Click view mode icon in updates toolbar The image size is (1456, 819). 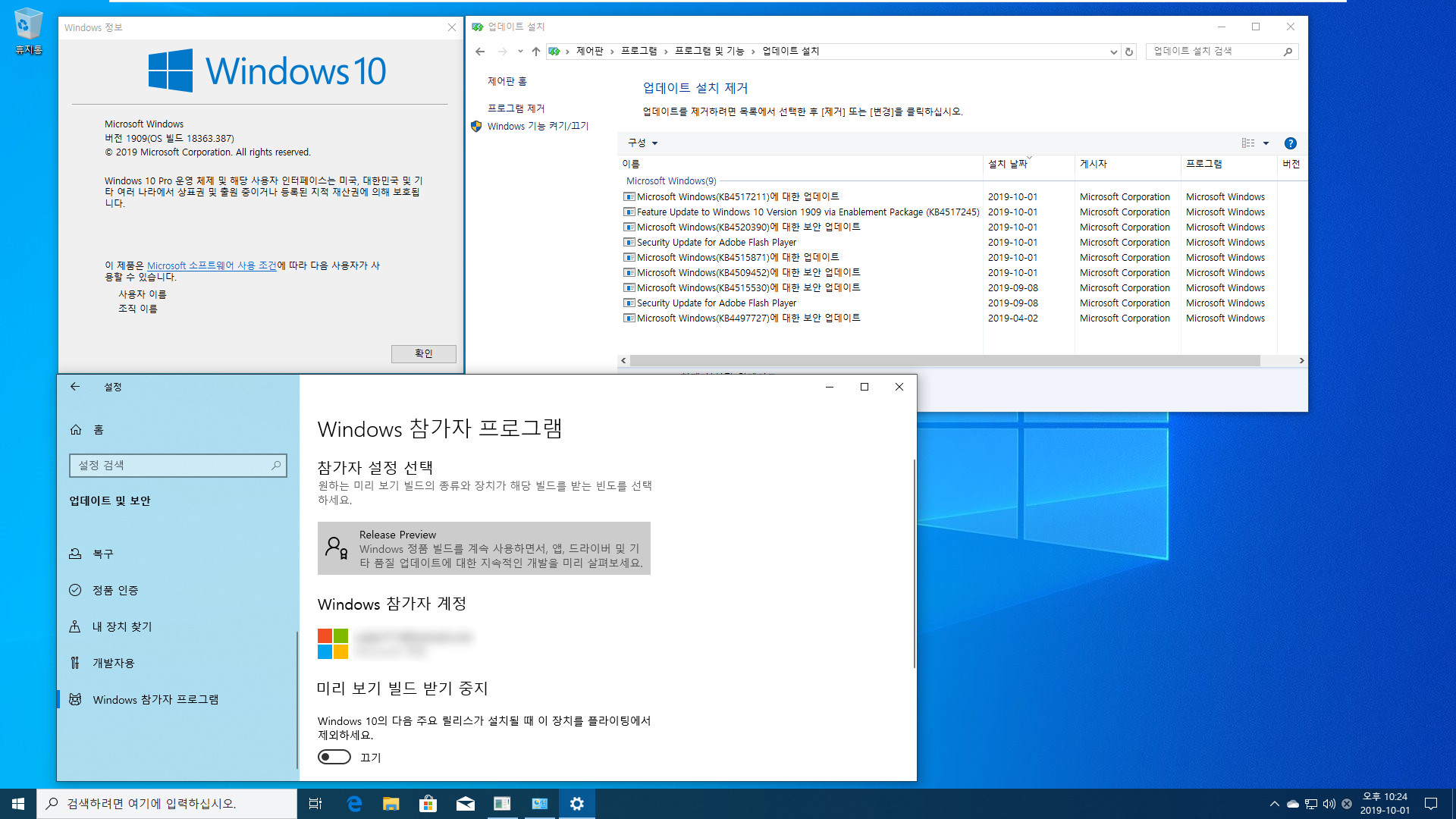point(1248,143)
